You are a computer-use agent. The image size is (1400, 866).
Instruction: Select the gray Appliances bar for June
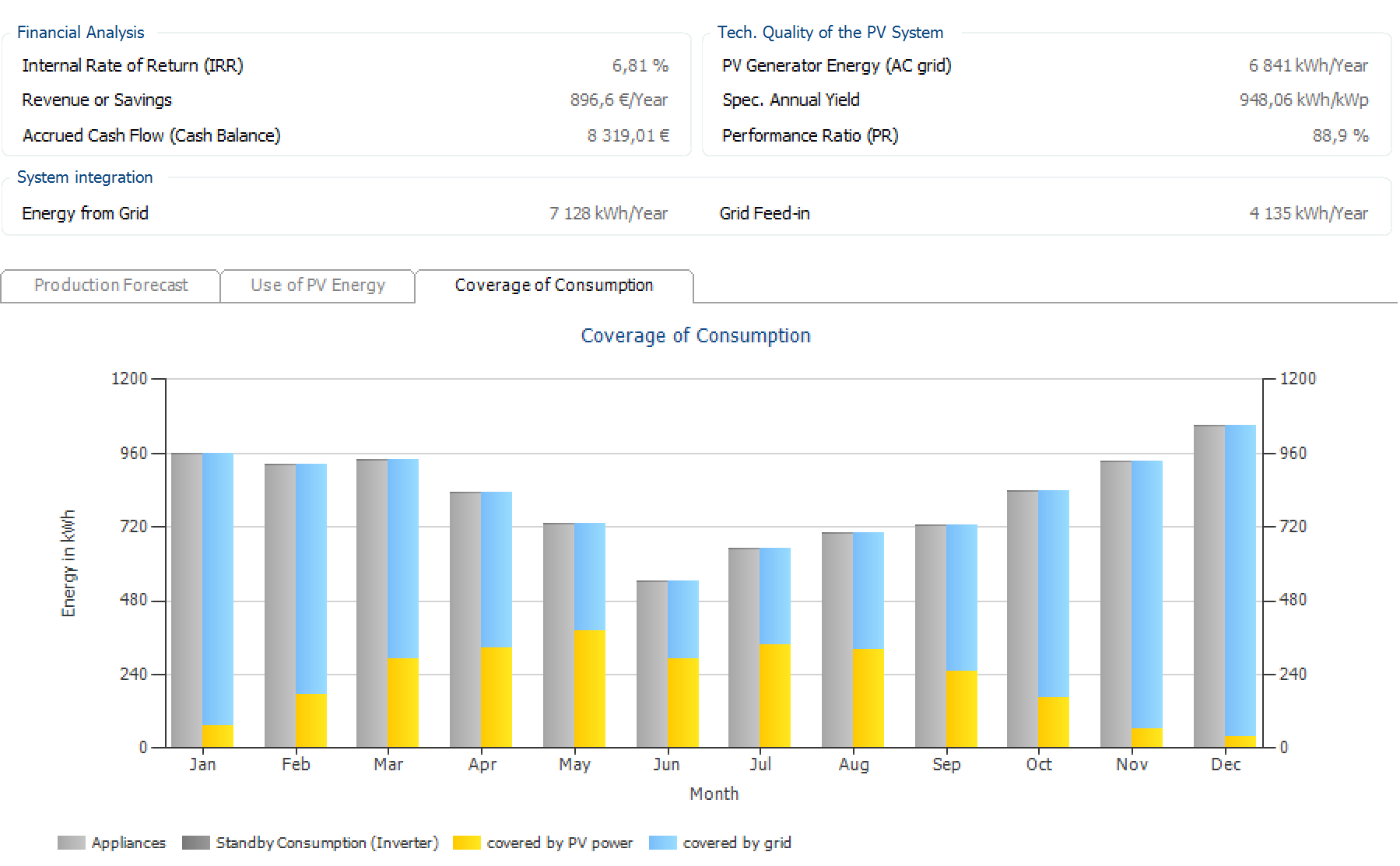tap(651, 664)
